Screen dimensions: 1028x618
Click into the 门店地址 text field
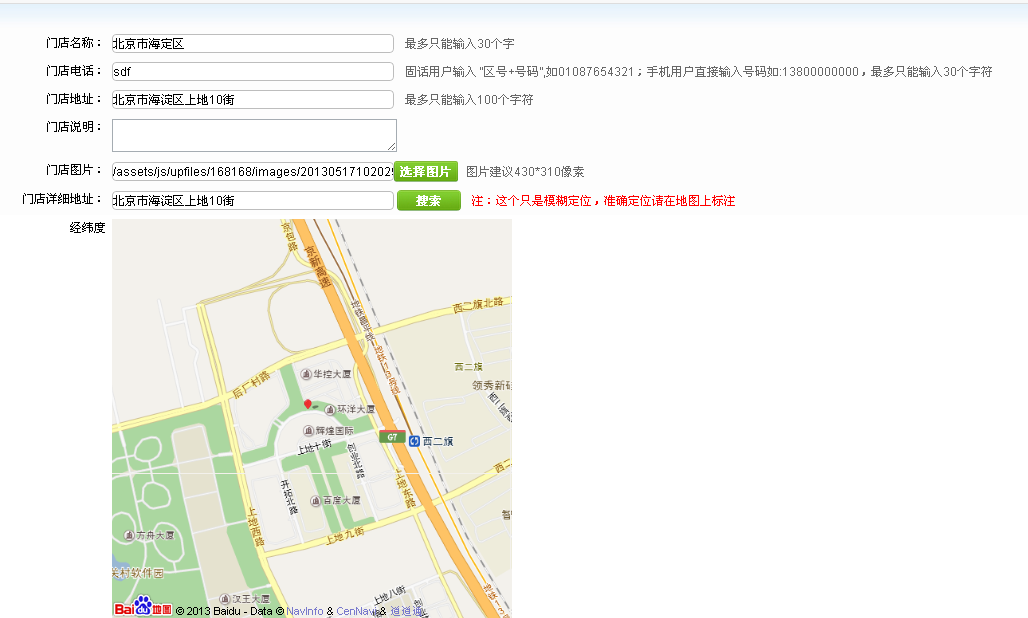coord(252,100)
